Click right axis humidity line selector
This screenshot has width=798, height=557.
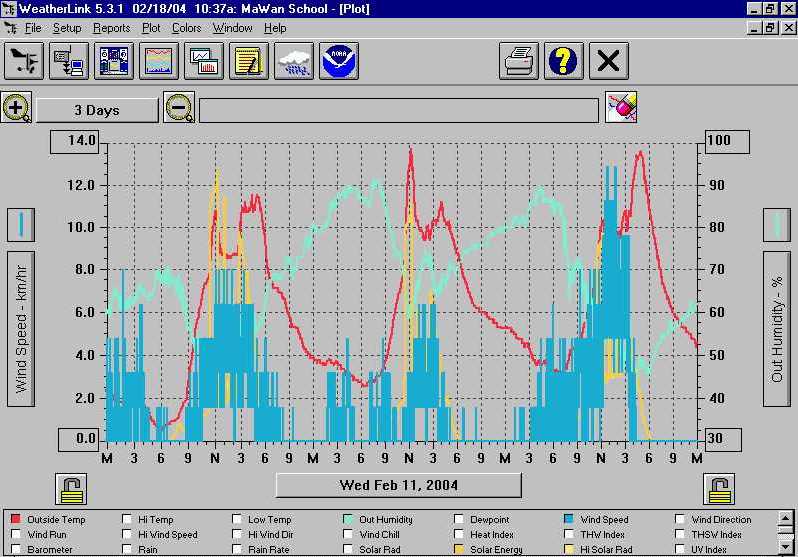(x=777, y=225)
